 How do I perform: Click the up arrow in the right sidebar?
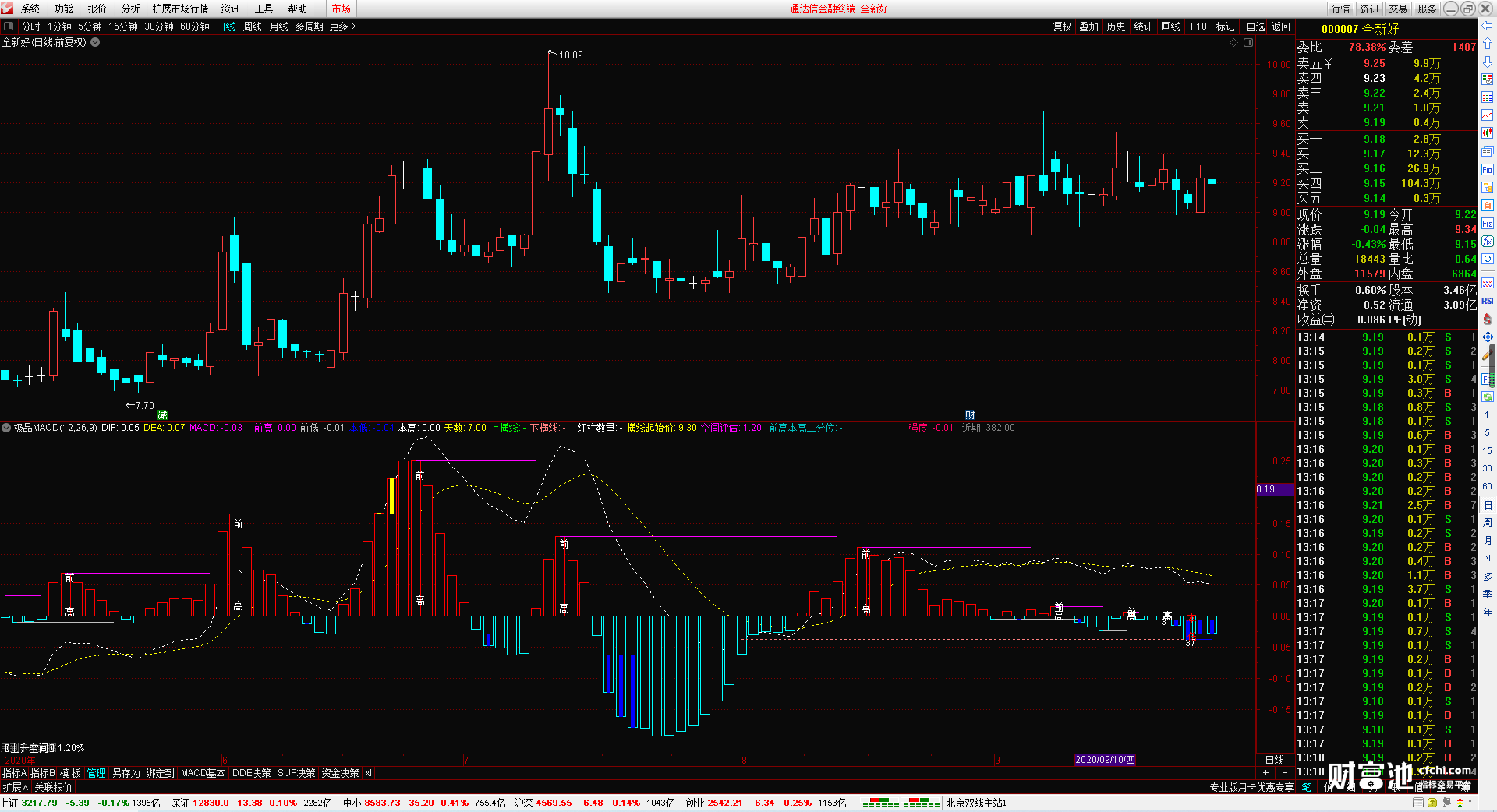pyautogui.click(x=1488, y=44)
